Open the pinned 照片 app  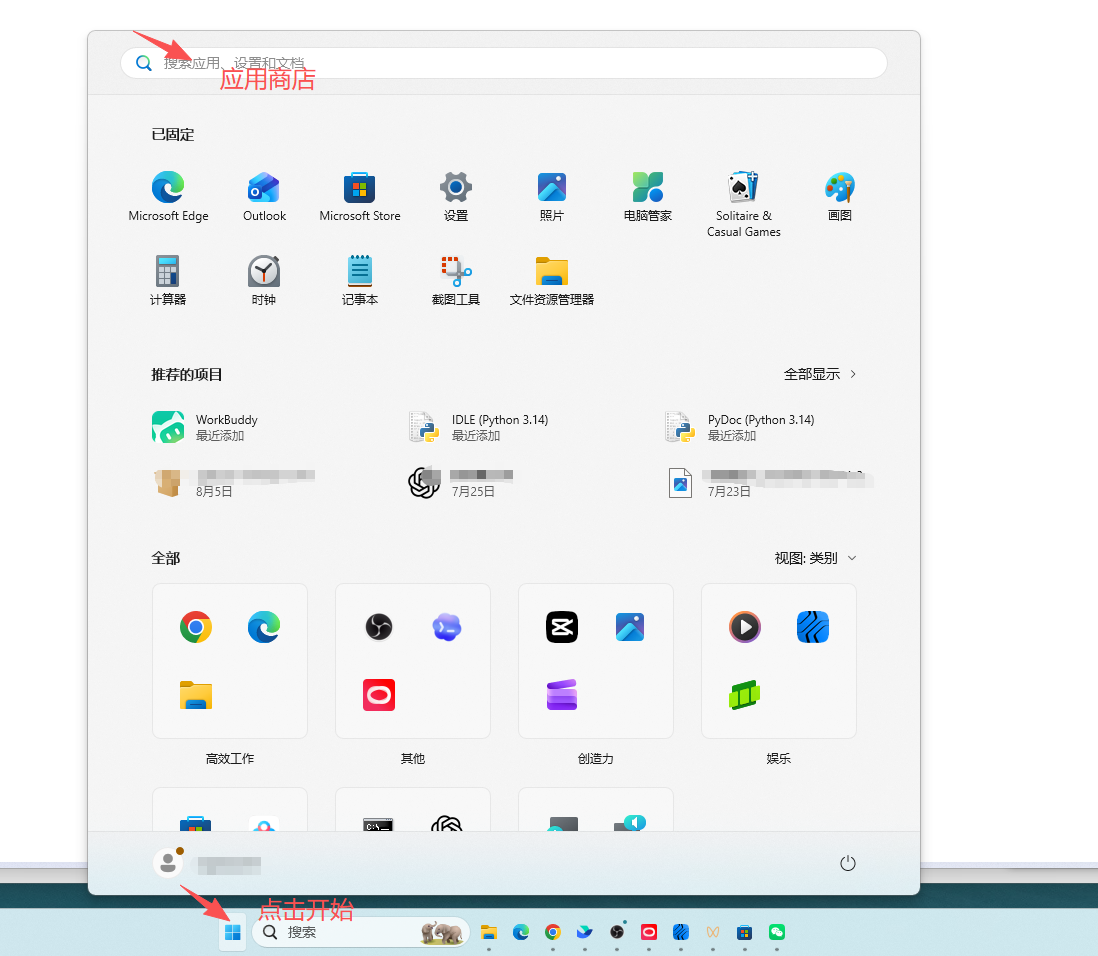552,197
